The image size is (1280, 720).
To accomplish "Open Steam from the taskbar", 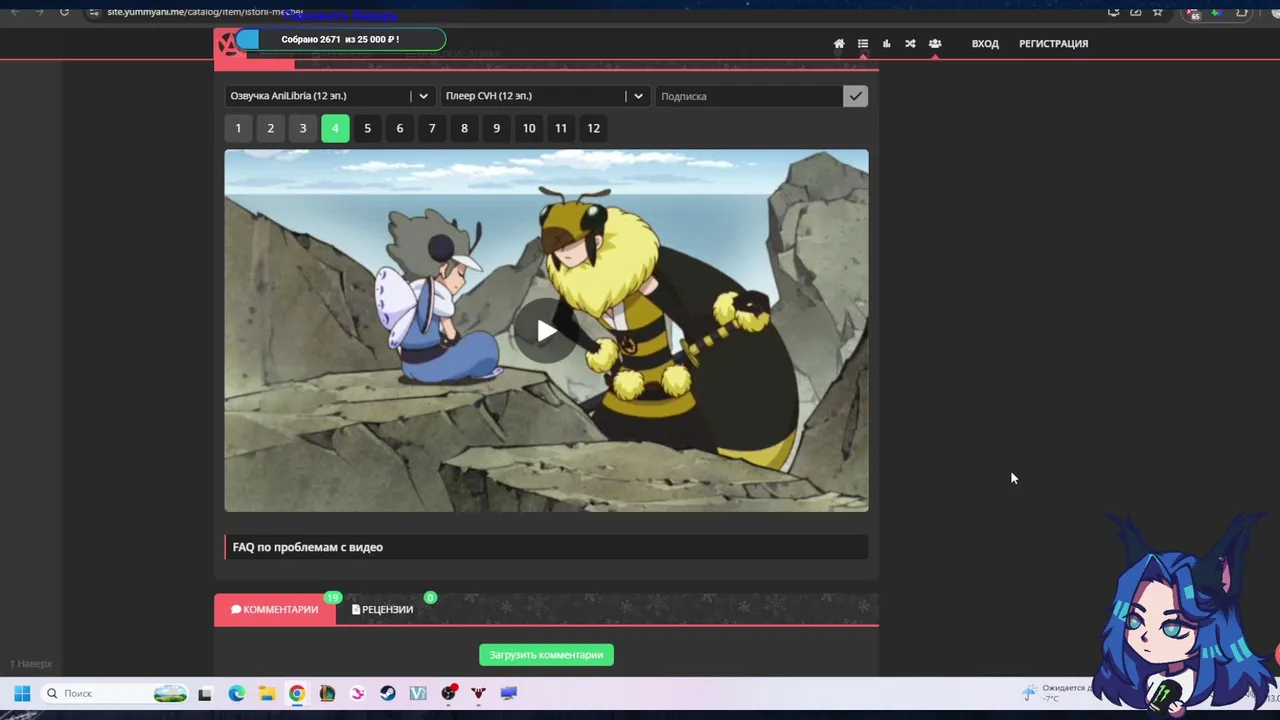I will 388,693.
